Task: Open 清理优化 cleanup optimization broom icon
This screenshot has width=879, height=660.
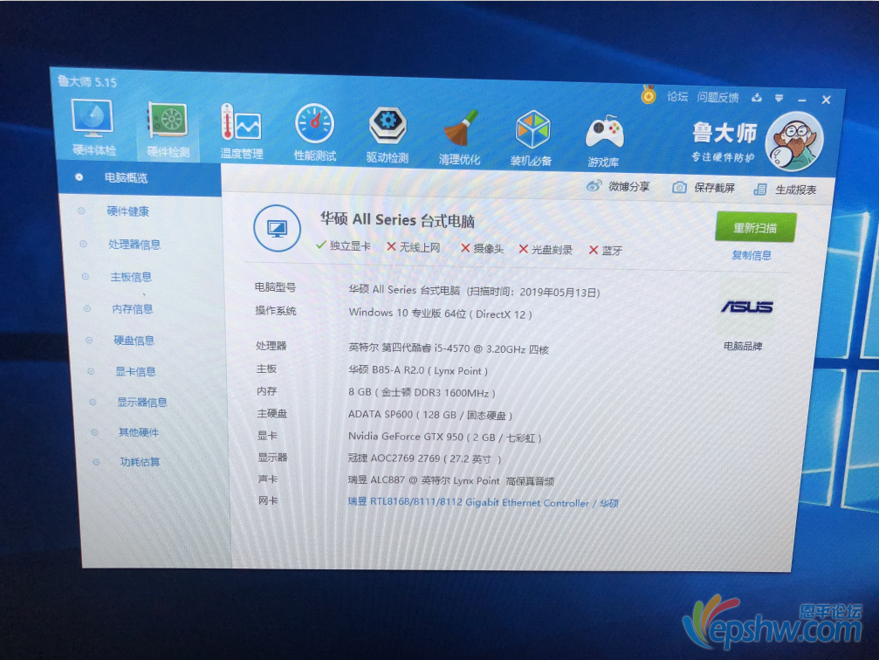Action: click(x=460, y=137)
